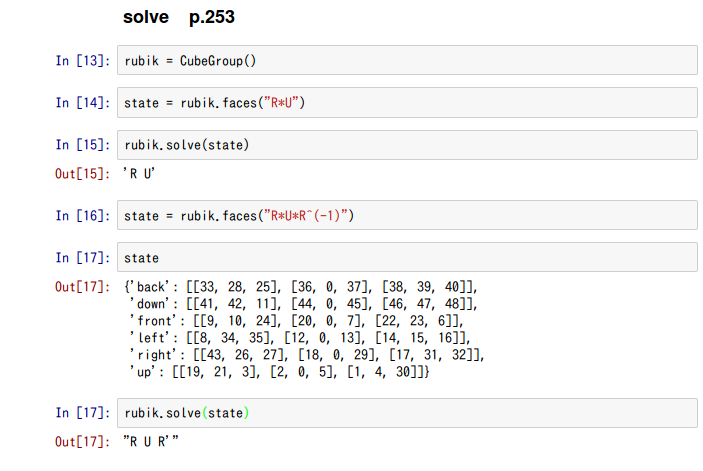703x471 pixels.
Task: Select the cell with rubik.faces("R*U")
Action: pyautogui.click(x=407, y=103)
